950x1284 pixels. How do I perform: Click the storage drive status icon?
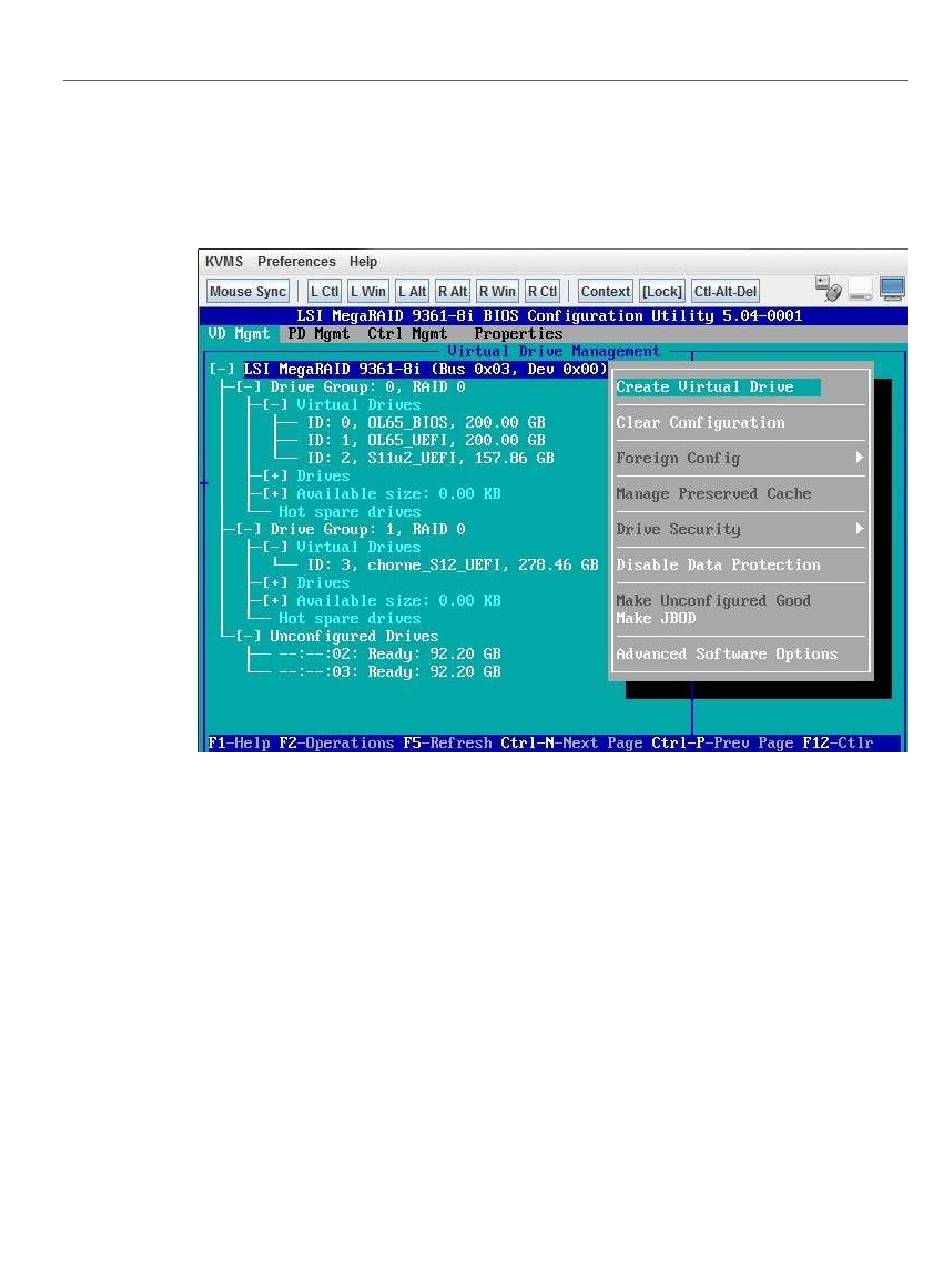pos(861,292)
